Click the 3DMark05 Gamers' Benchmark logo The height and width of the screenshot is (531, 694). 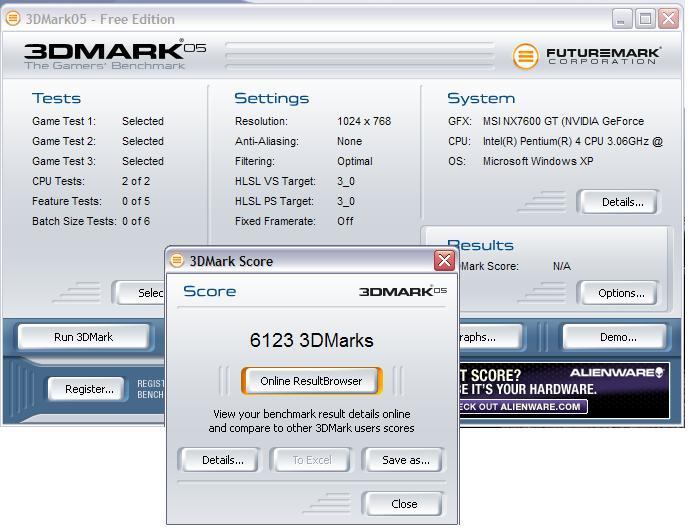[115, 54]
